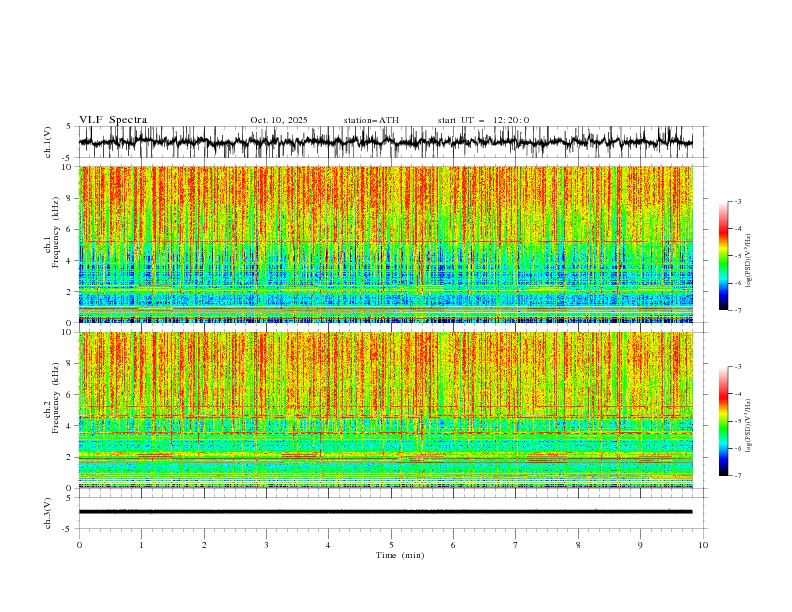
Task: Click inside the ch.1 spectrogram panel
Action: point(385,244)
